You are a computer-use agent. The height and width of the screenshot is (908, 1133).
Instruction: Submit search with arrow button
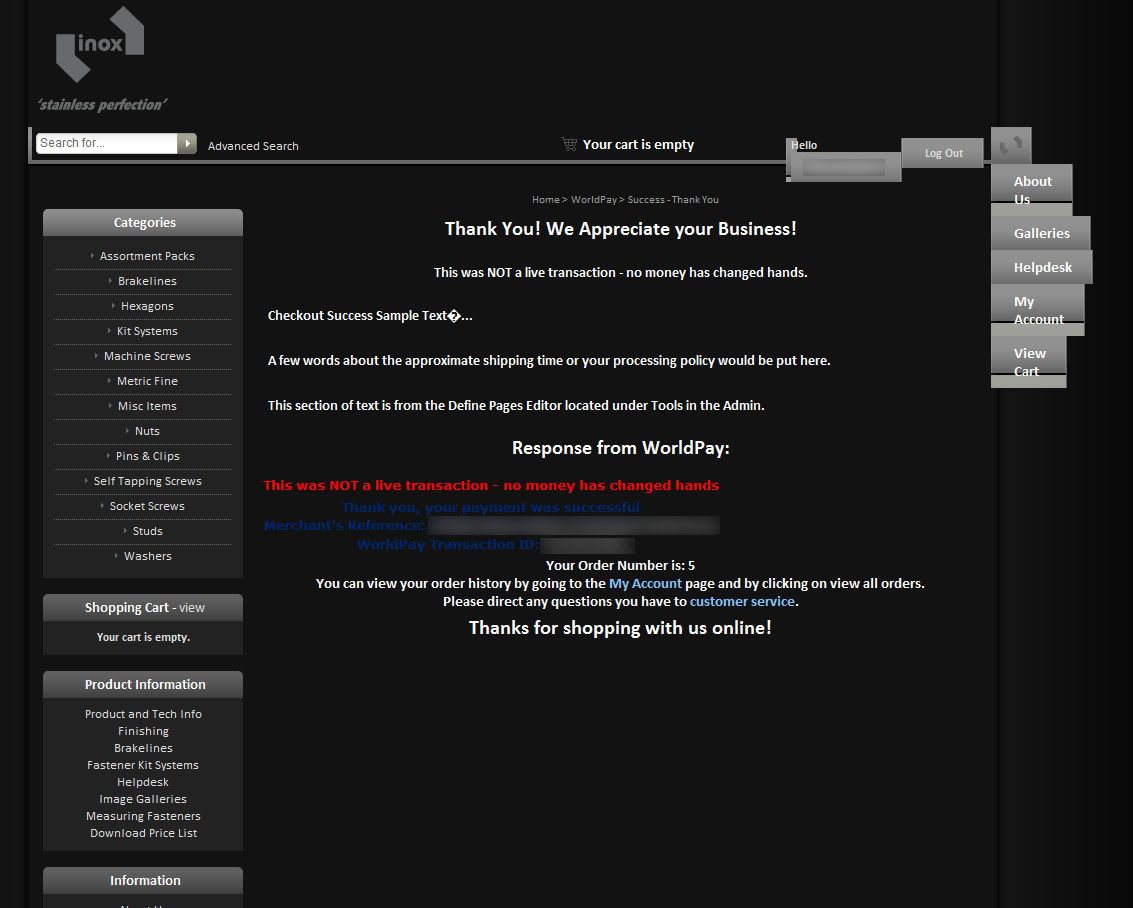[187, 143]
